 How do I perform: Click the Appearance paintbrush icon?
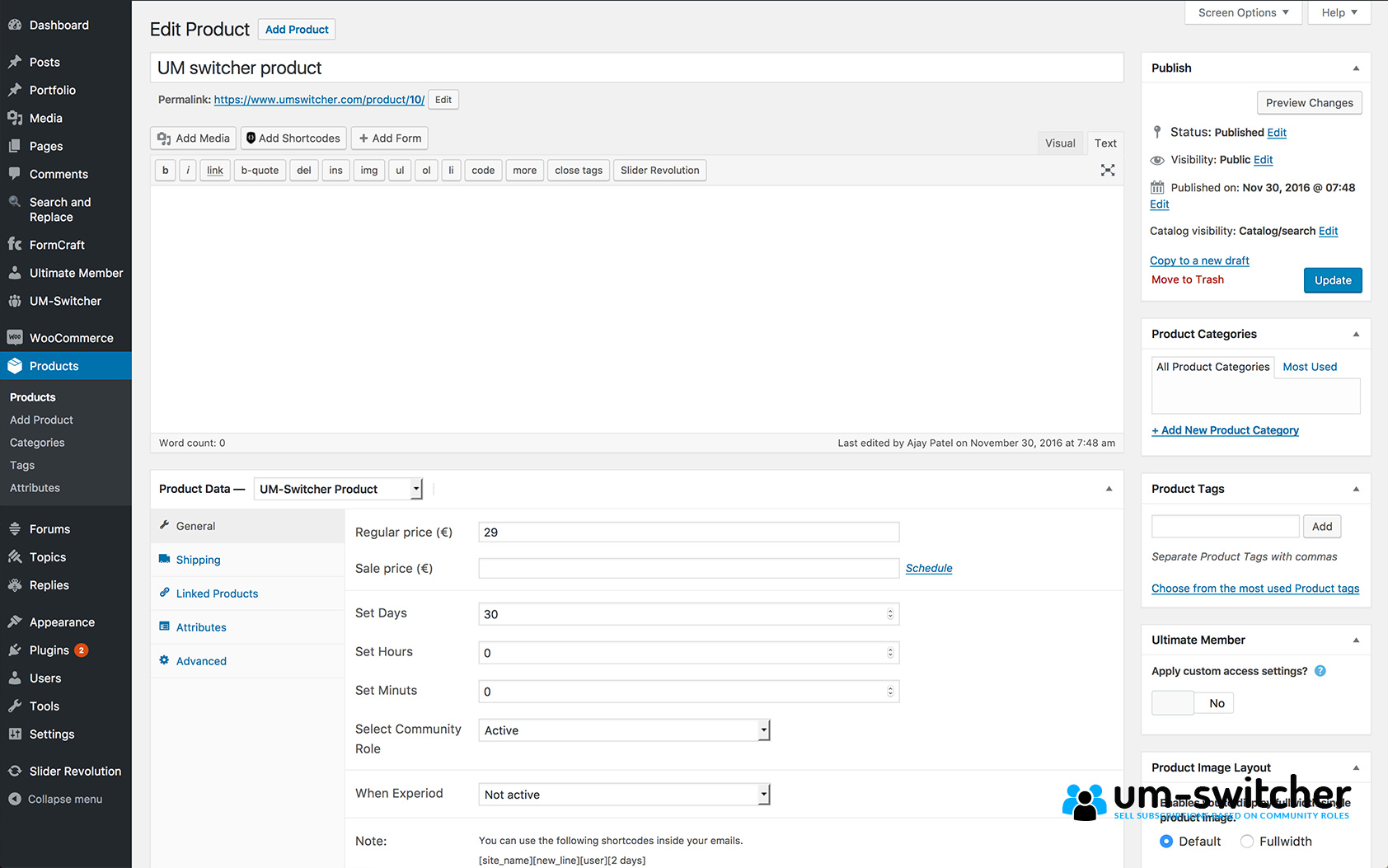point(15,622)
